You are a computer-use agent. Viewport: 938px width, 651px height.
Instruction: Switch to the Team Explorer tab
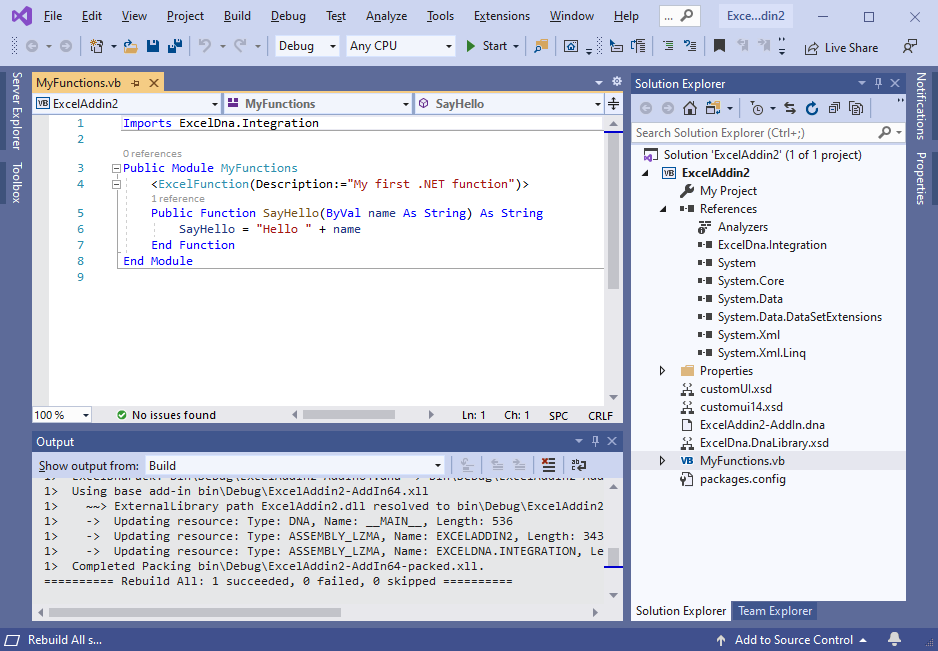pyautogui.click(x=775, y=611)
